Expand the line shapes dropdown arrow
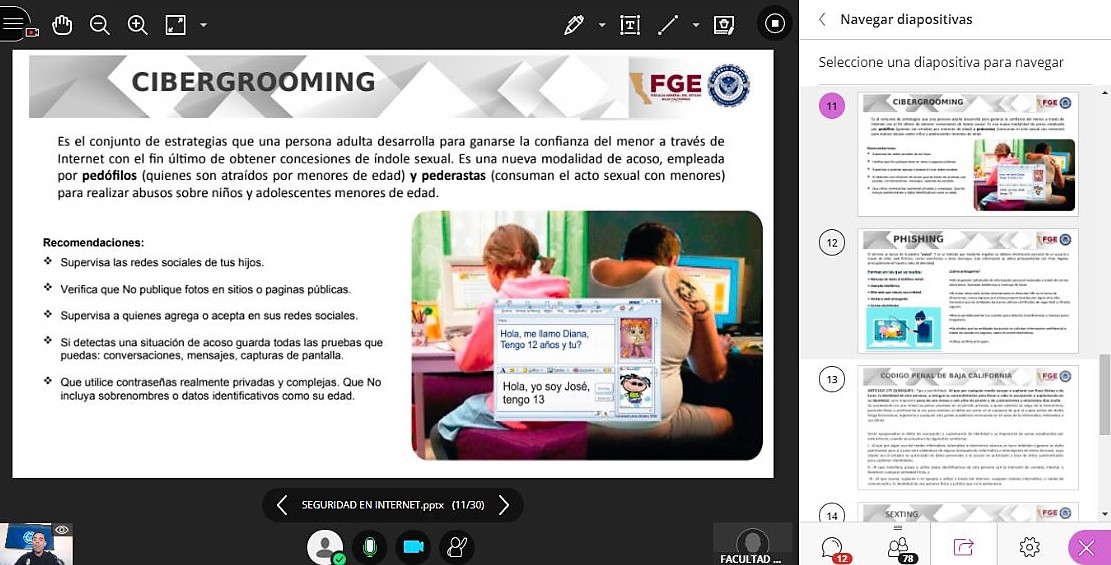Image resolution: width=1111 pixels, height=565 pixels. coord(696,25)
